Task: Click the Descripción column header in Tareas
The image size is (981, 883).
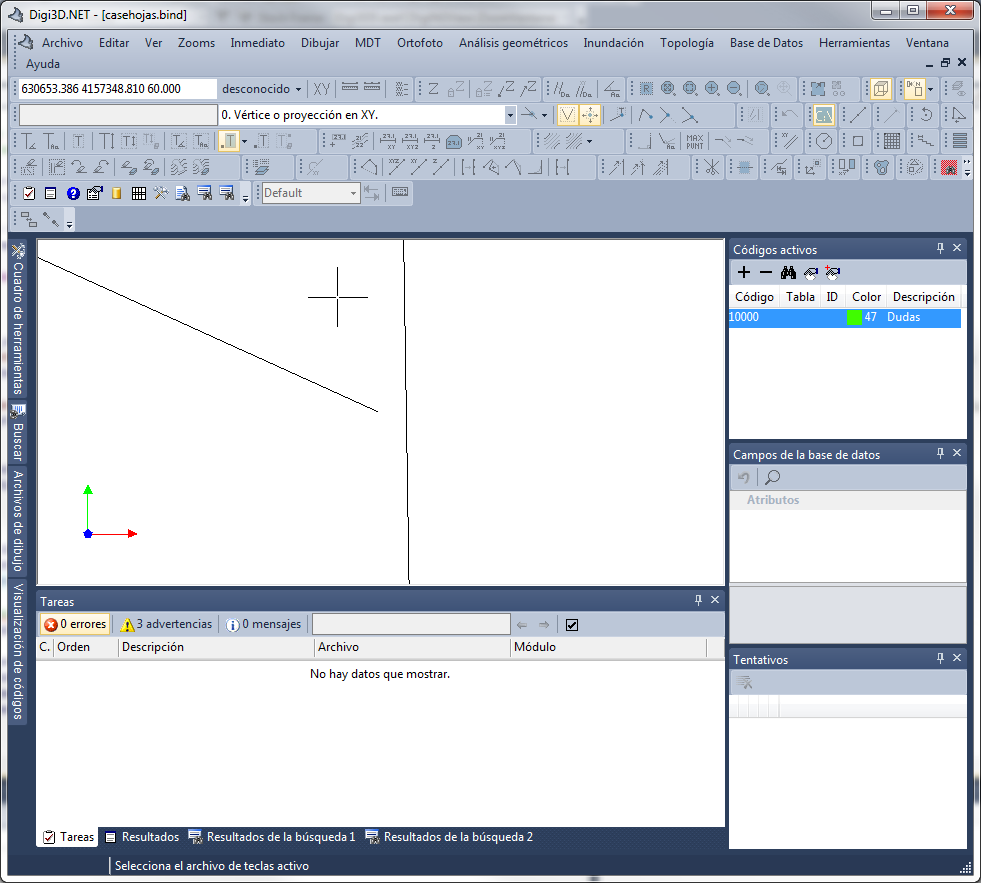Action: (x=153, y=647)
